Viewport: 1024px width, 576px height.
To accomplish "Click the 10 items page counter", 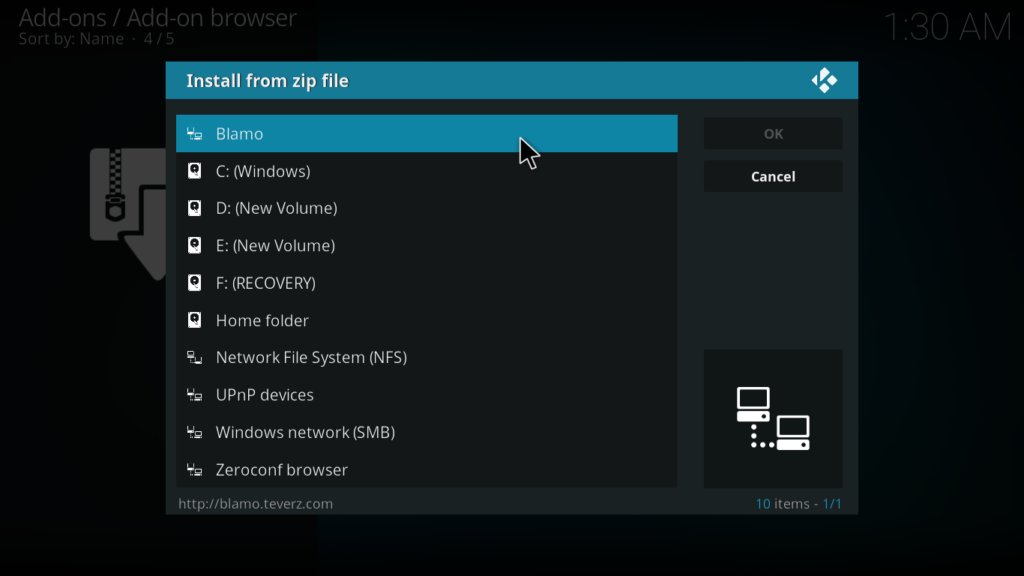I will (798, 504).
